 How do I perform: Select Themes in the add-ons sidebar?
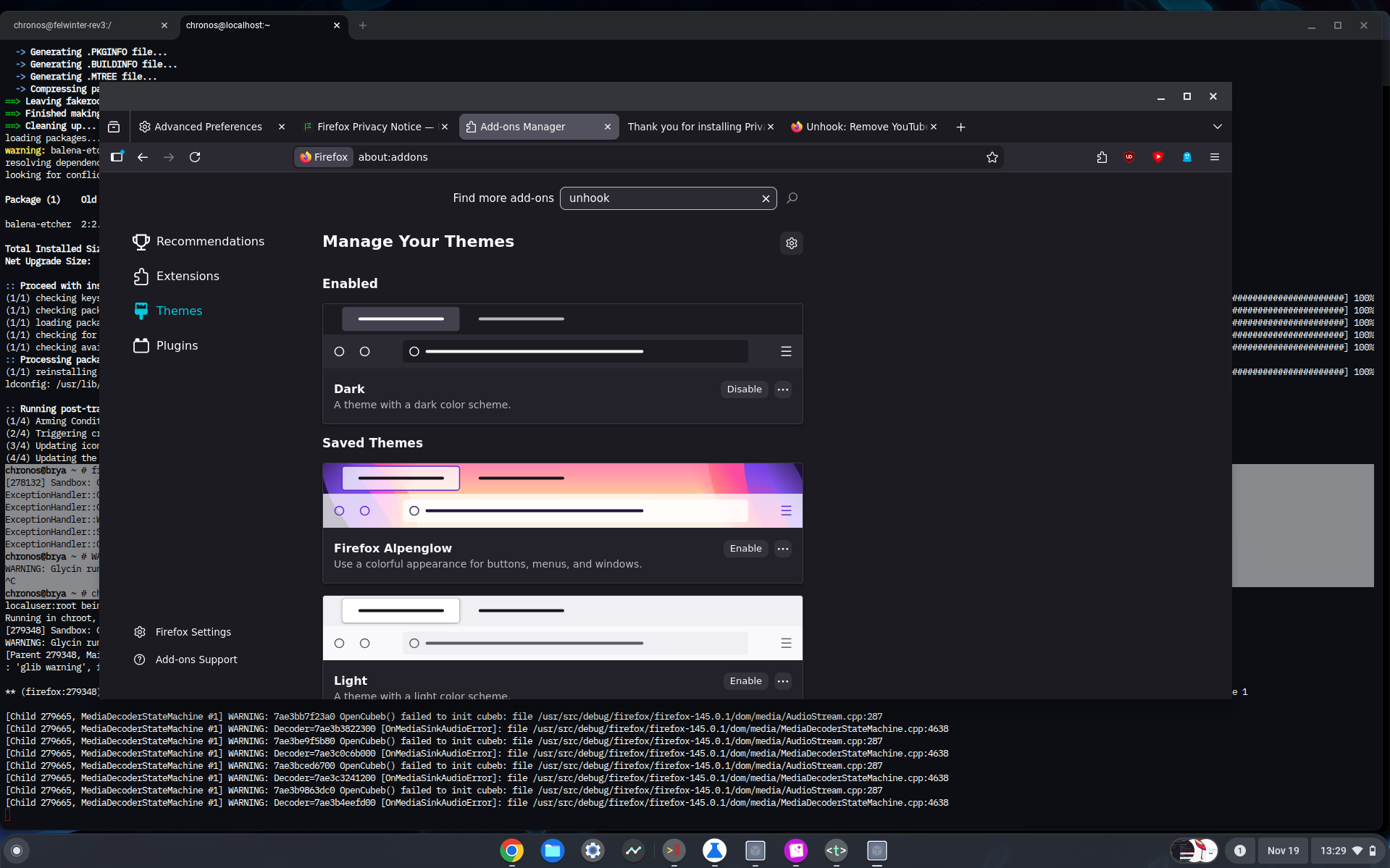pyautogui.click(x=167, y=311)
